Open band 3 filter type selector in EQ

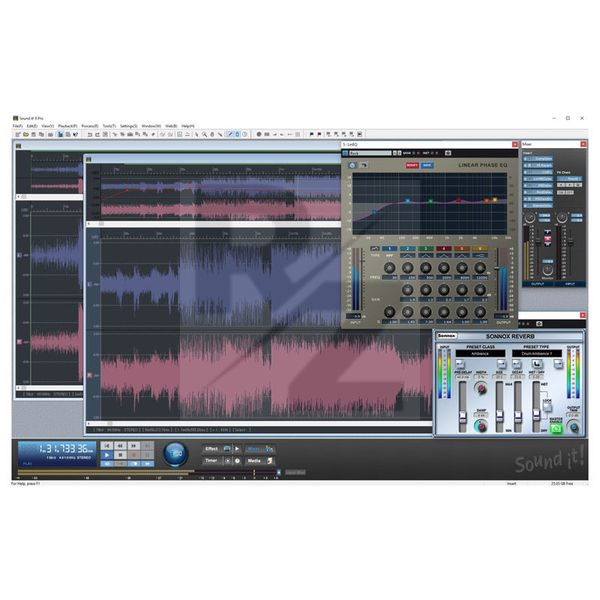tap(426, 255)
